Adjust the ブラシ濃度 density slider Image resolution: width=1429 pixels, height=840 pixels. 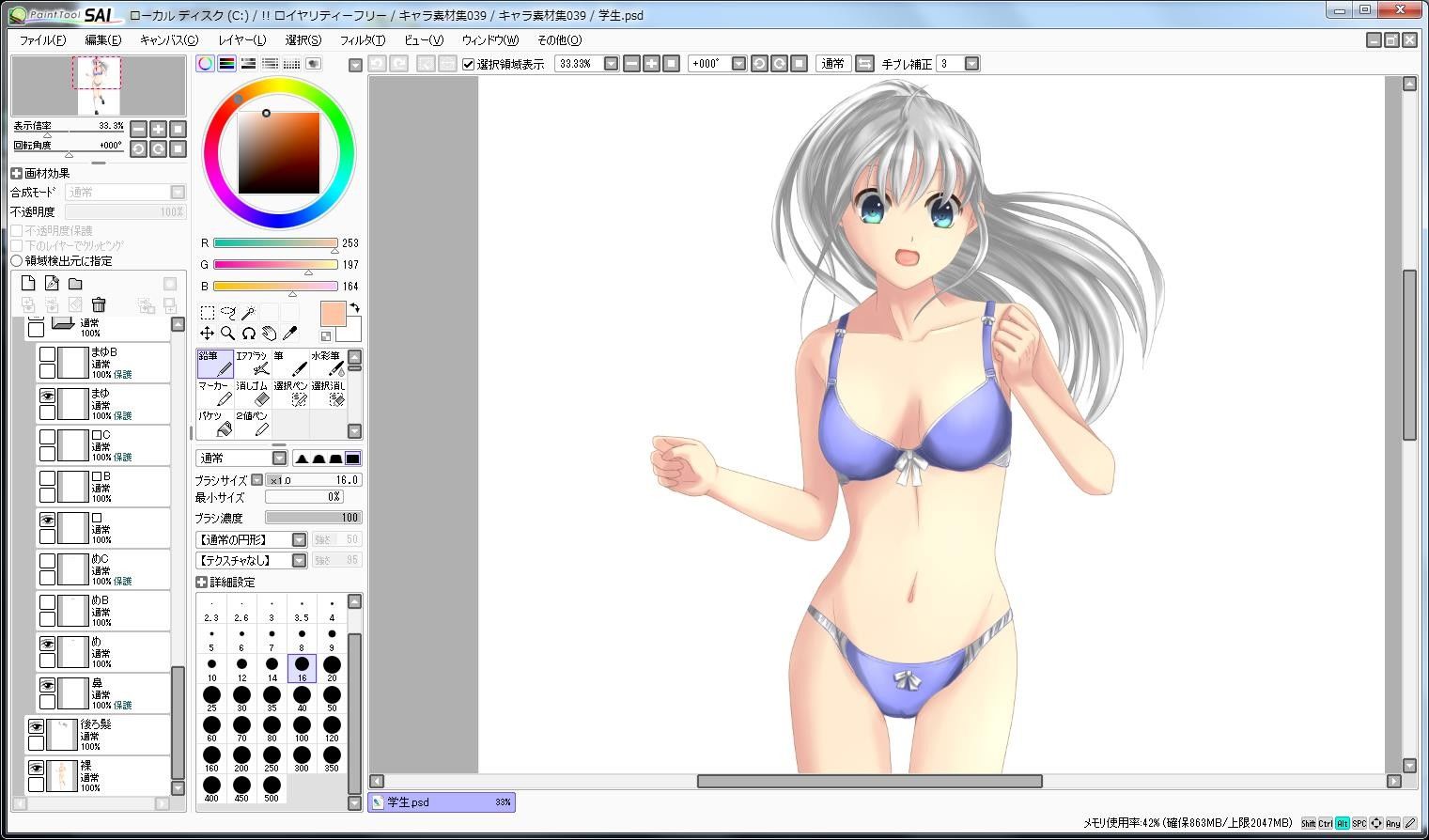[x=314, y=518]
